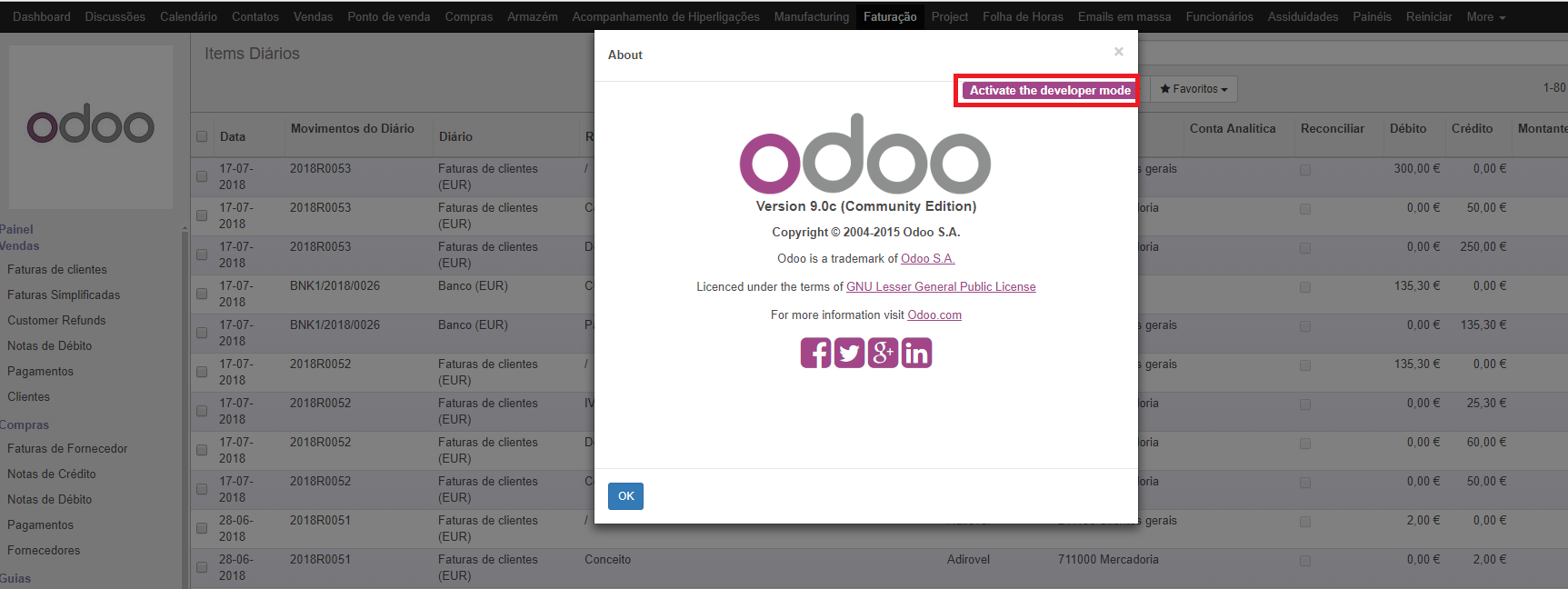Check the first 2018R0053 row checkbox

coord(202,176)
